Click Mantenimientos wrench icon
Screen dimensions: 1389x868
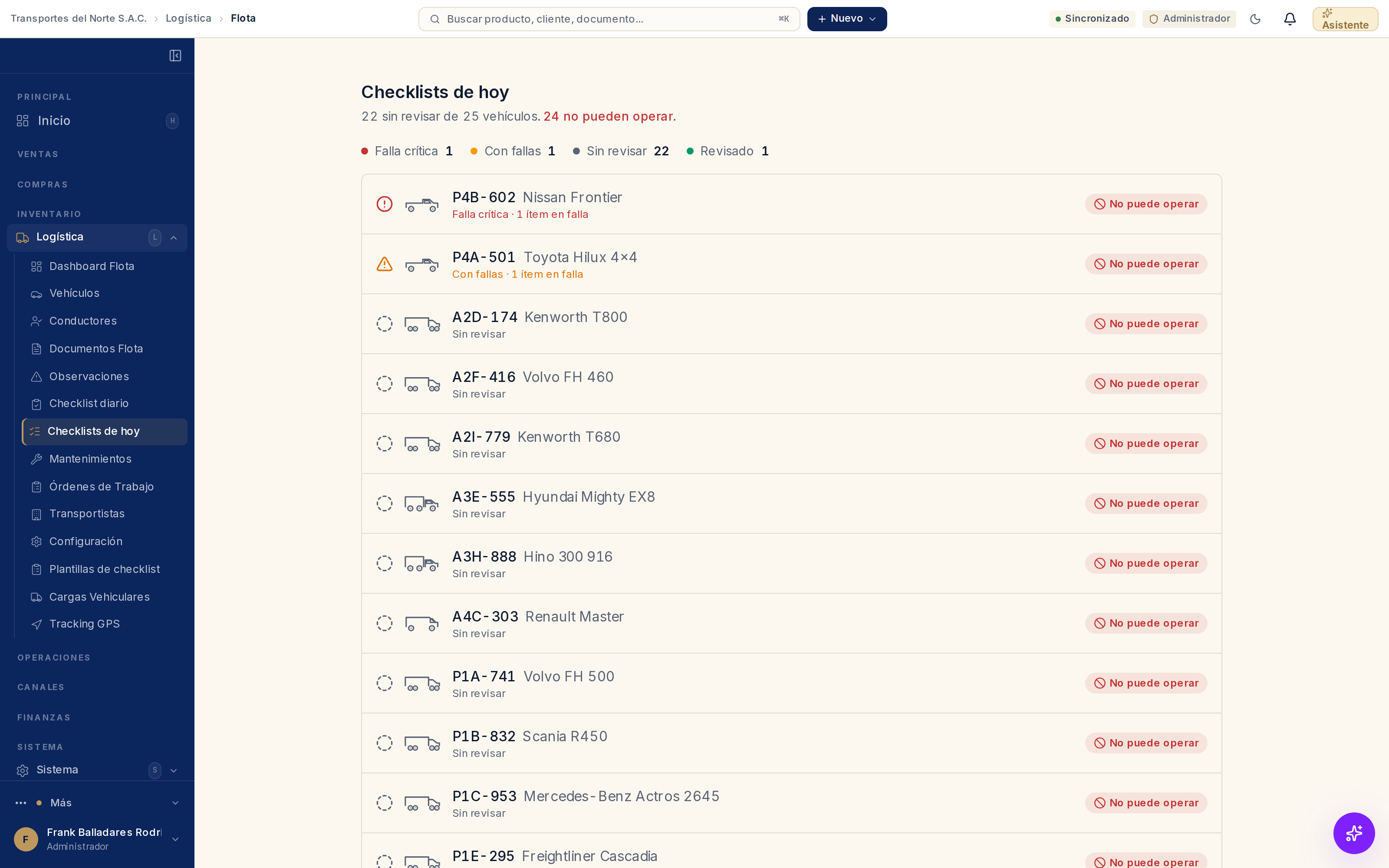[36, 459]
